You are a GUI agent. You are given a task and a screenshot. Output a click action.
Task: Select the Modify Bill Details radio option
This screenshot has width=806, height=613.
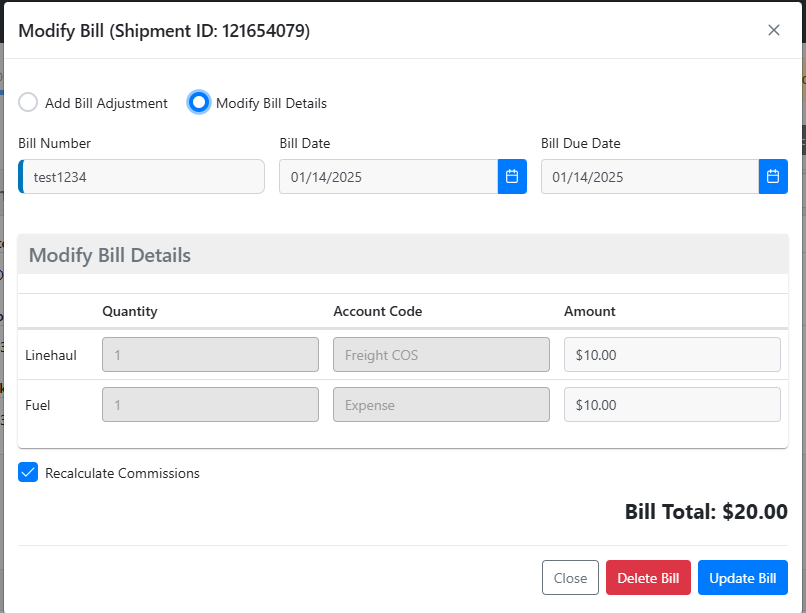point(199,102)
